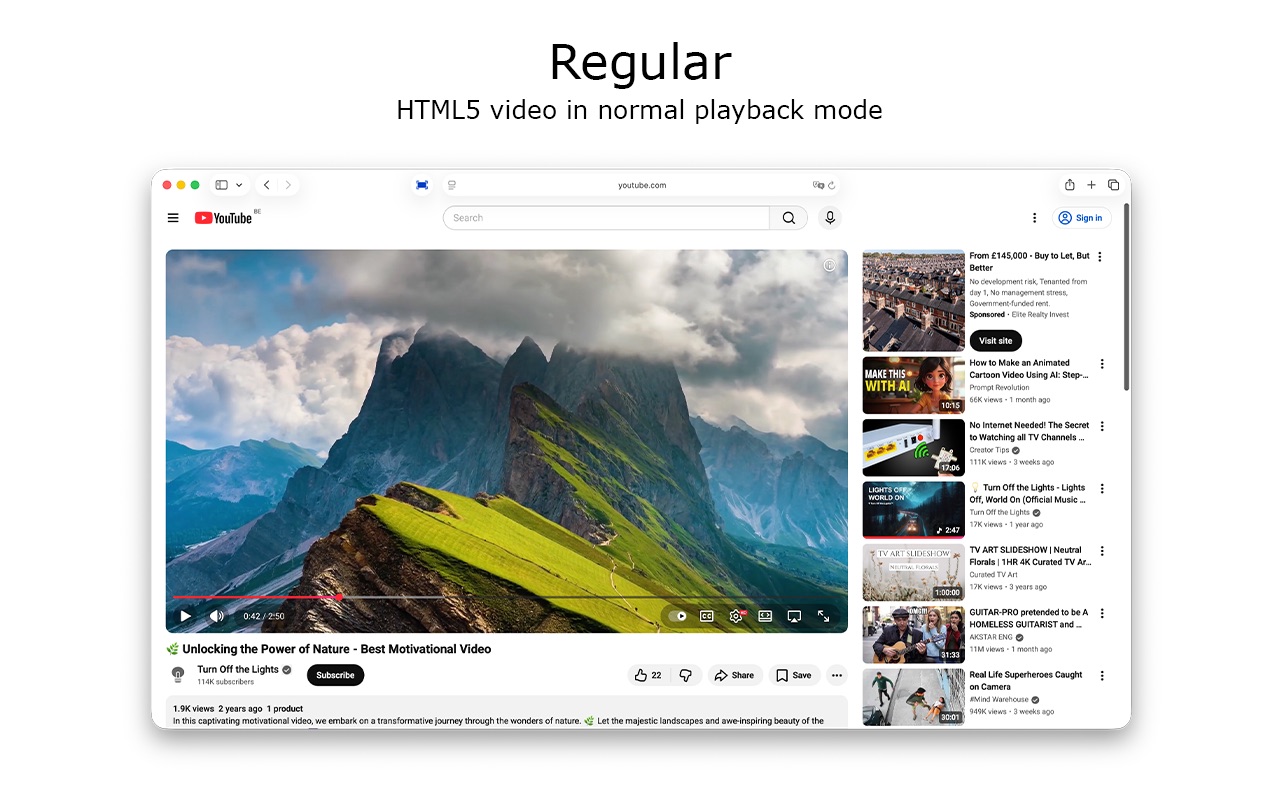Visit site for the sponsored property ad
The width and height of the screenshot is (1280, 800).
pyautogui.click(x=995, y=341)
